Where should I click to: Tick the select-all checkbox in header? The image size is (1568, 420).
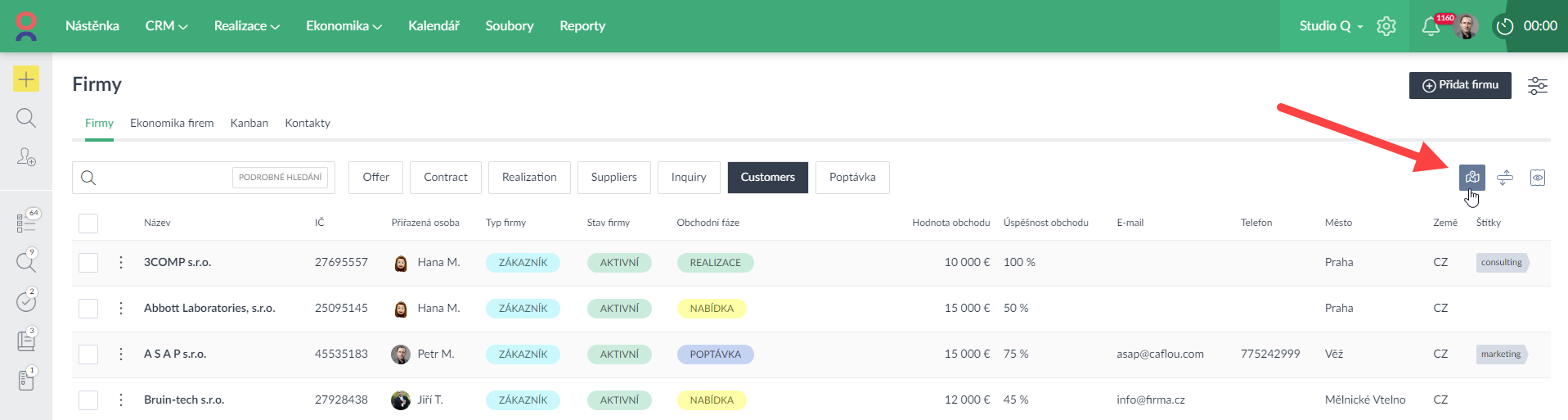(88, 223)
